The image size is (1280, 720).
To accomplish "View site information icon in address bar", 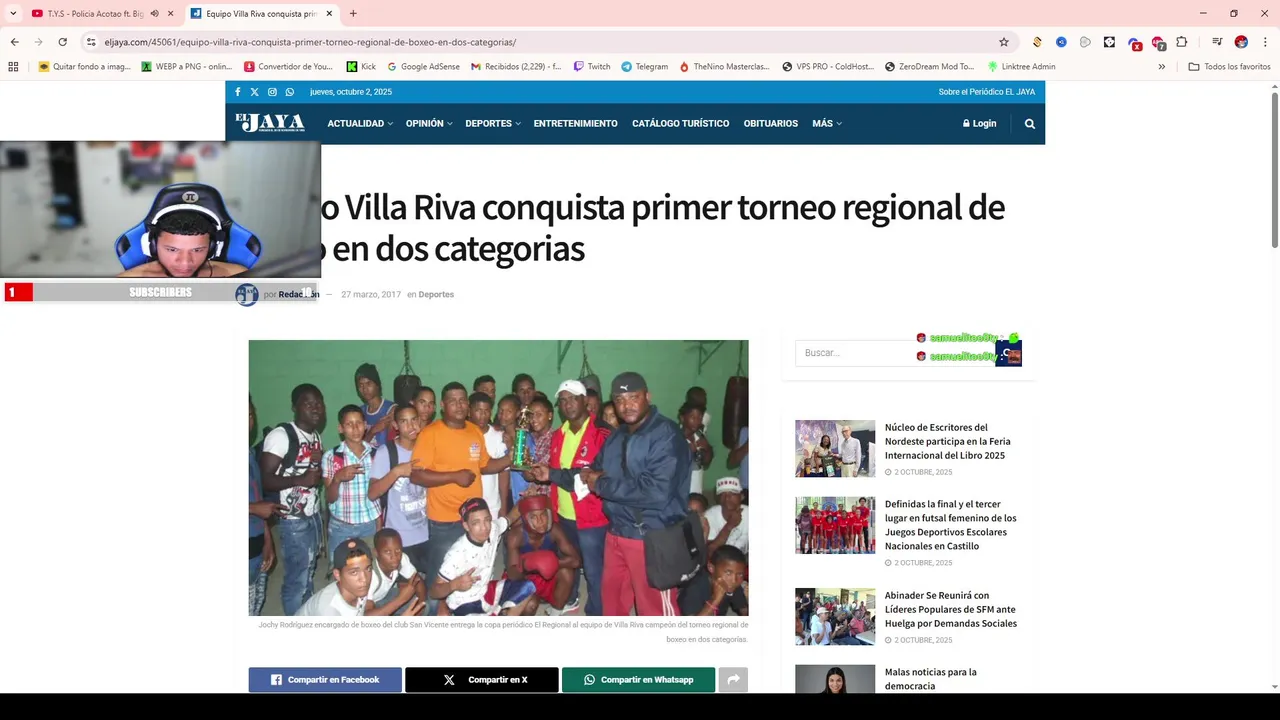I will point(91,42).
